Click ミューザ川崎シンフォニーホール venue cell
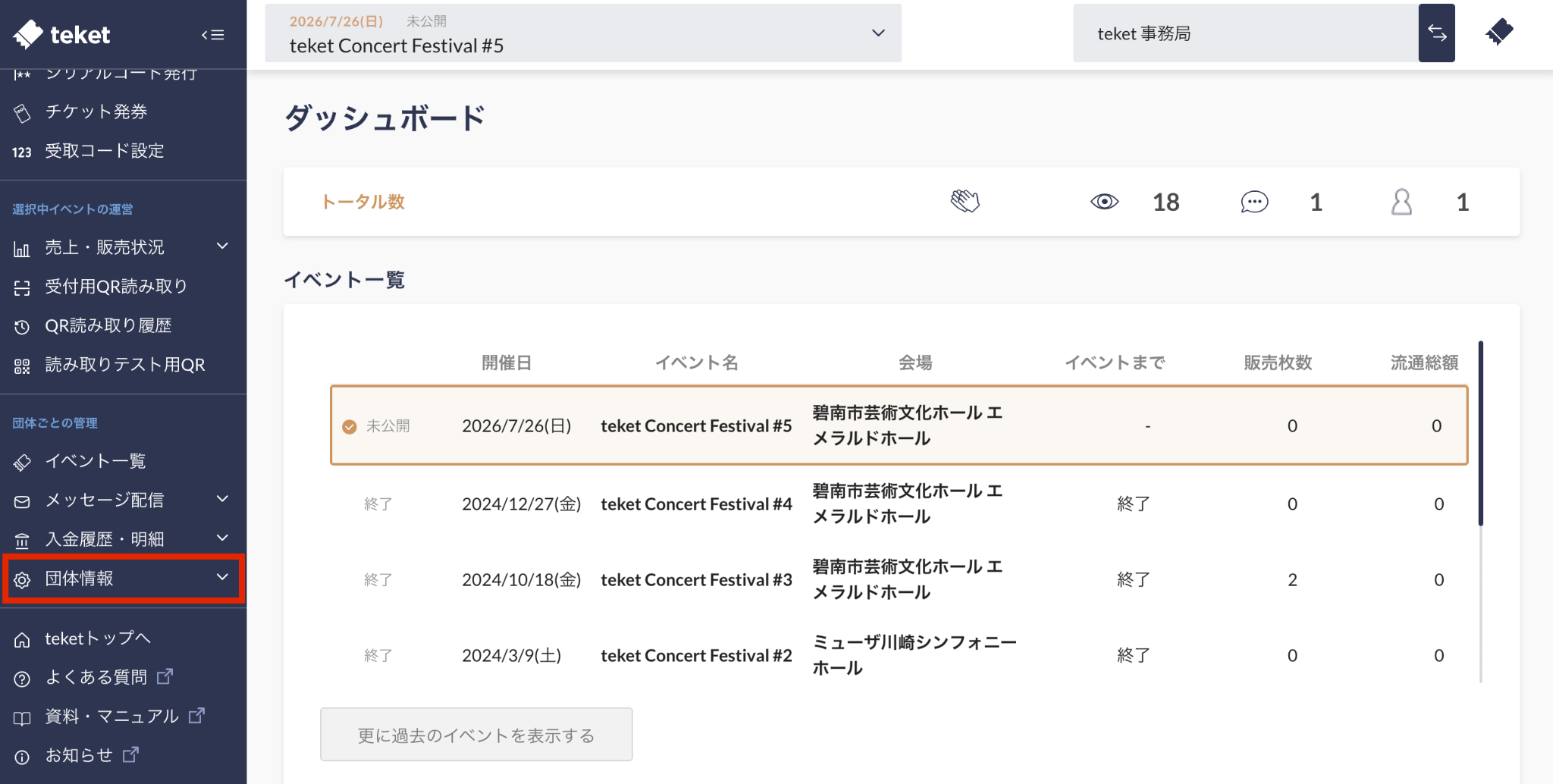 [x=914, y=655]
